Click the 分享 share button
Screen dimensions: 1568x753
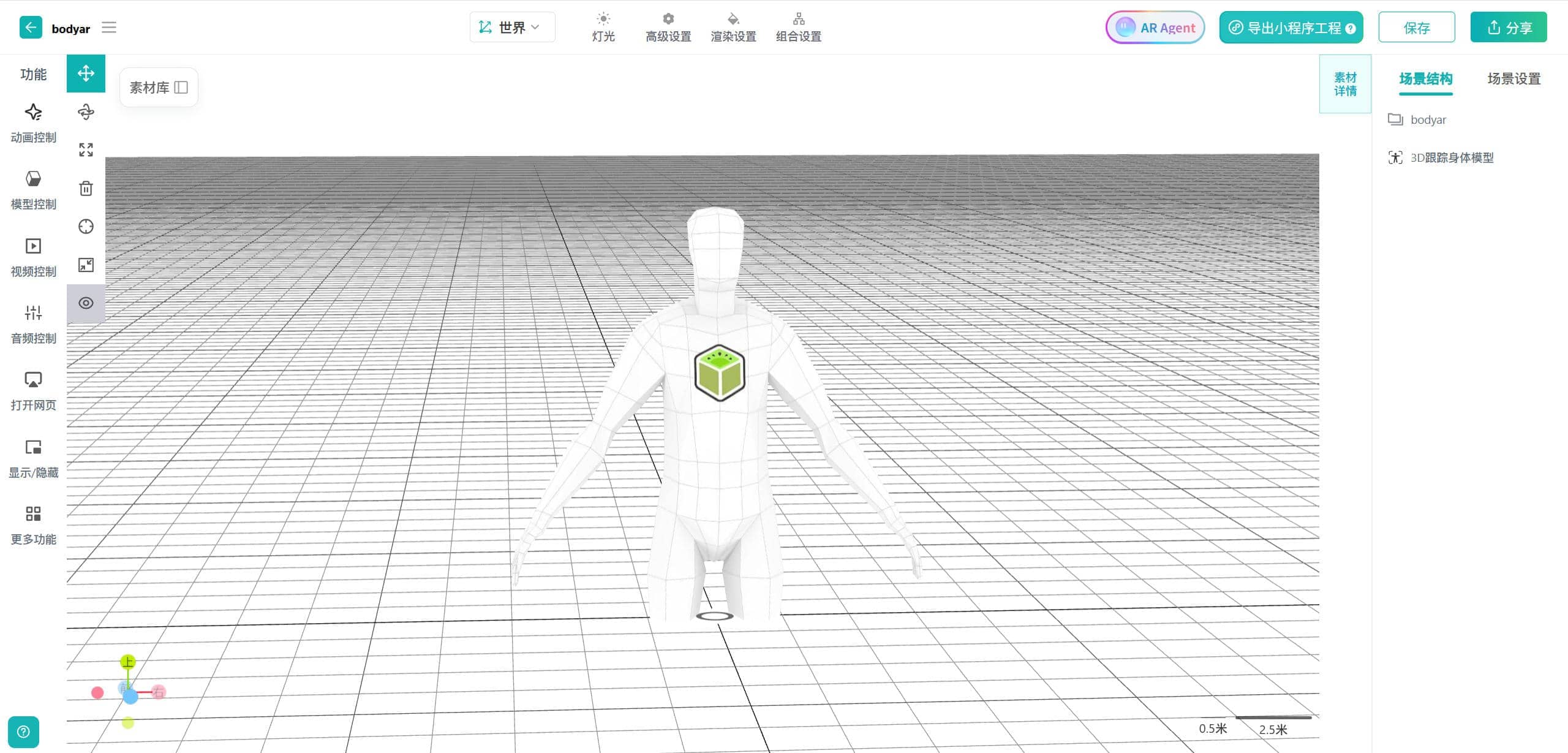pos(1509,28)
